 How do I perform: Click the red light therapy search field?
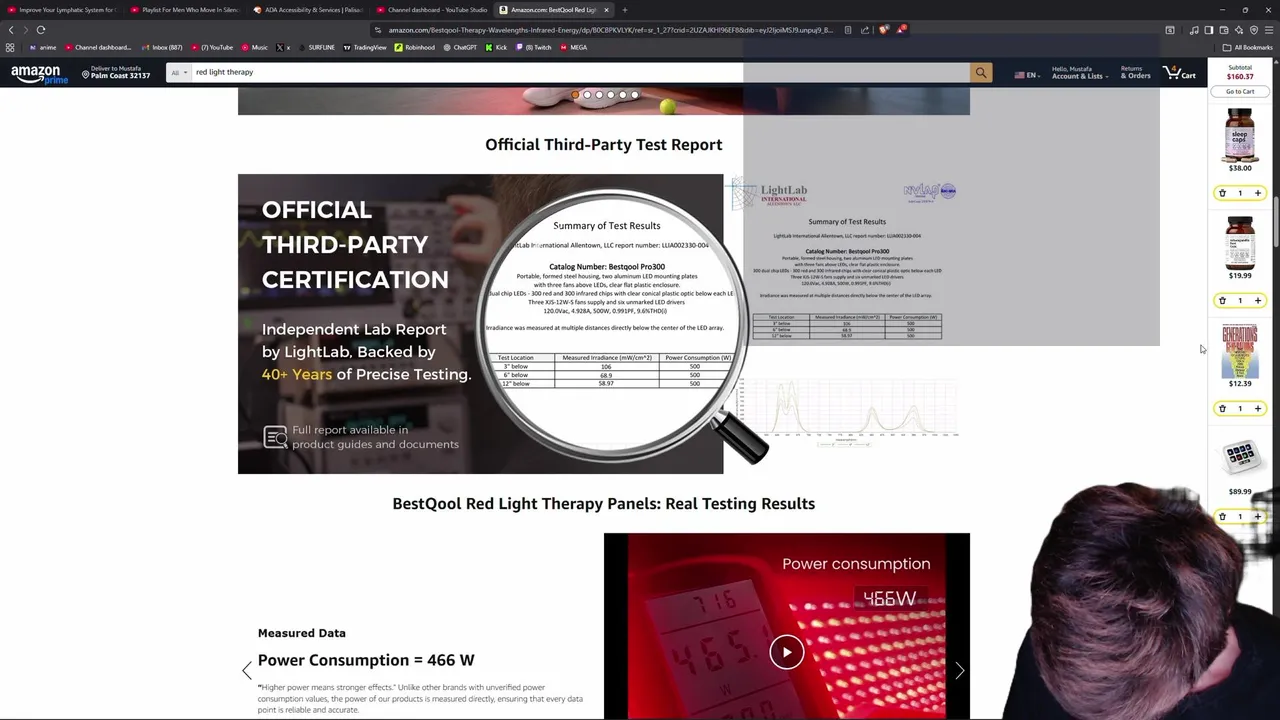coord(580,72)
